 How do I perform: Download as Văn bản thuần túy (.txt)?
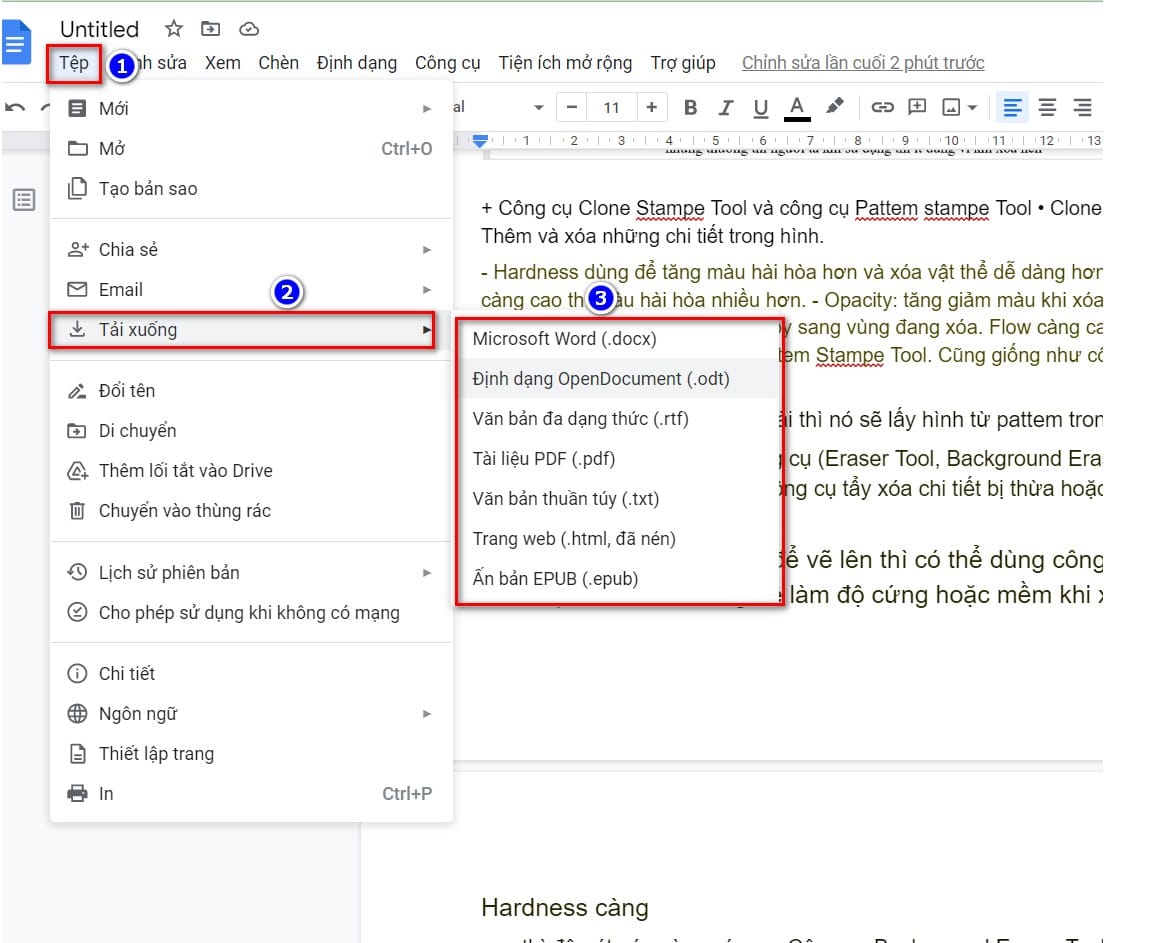(x=619, y=499)
